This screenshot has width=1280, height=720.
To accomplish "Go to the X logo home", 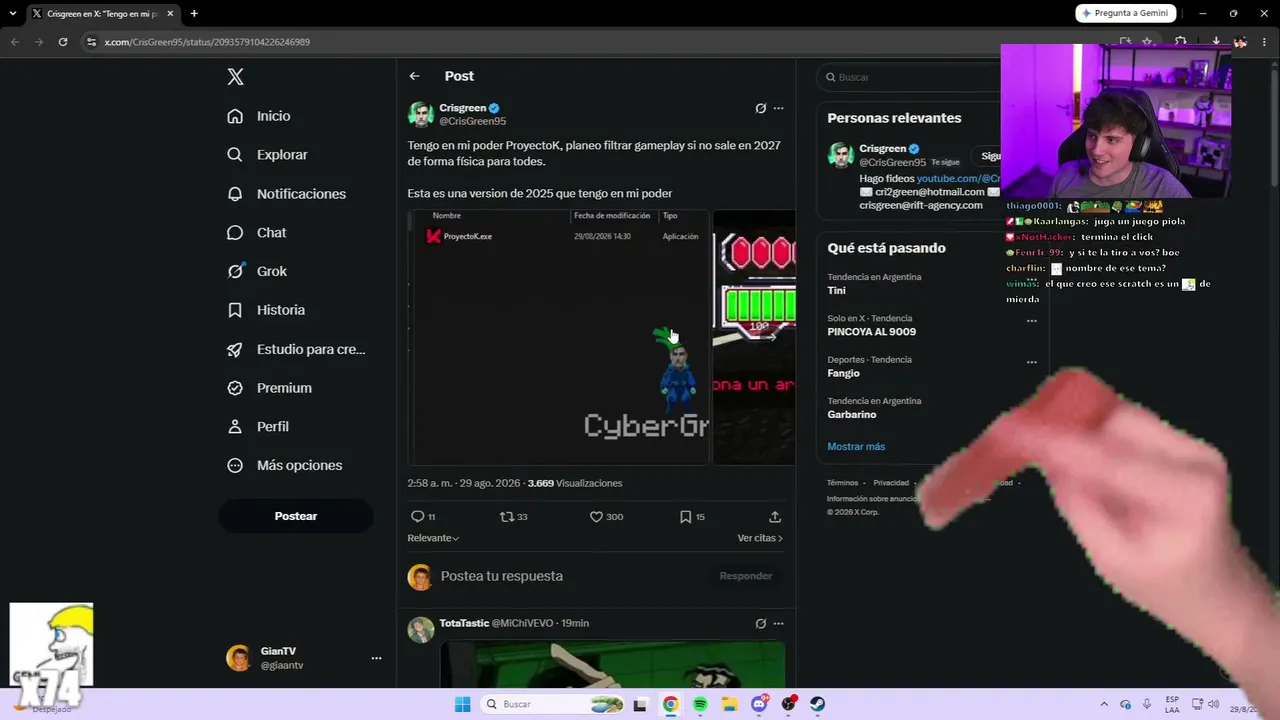I will (x=235, y=77).
